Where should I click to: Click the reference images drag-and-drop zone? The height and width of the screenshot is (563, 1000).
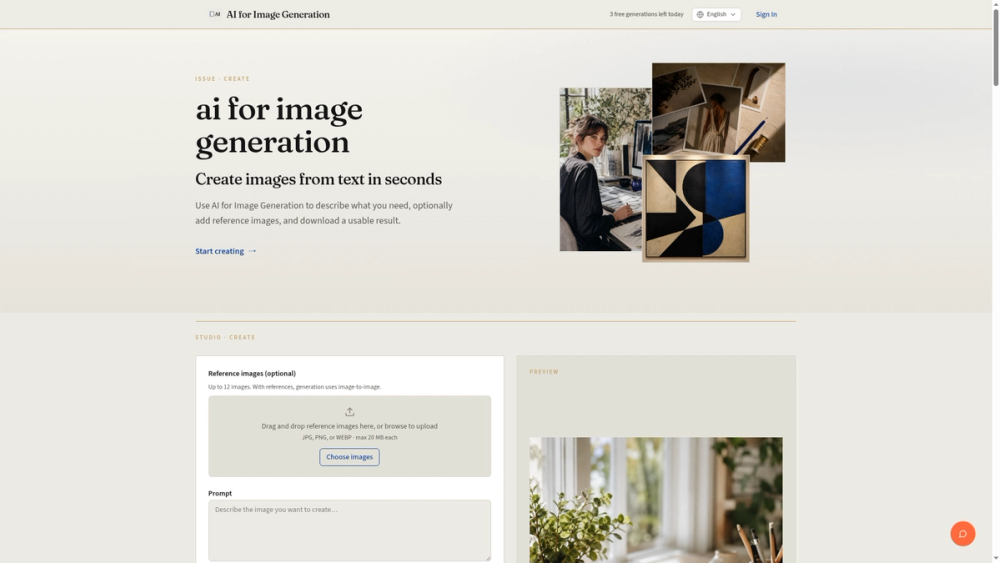[349, 436]
